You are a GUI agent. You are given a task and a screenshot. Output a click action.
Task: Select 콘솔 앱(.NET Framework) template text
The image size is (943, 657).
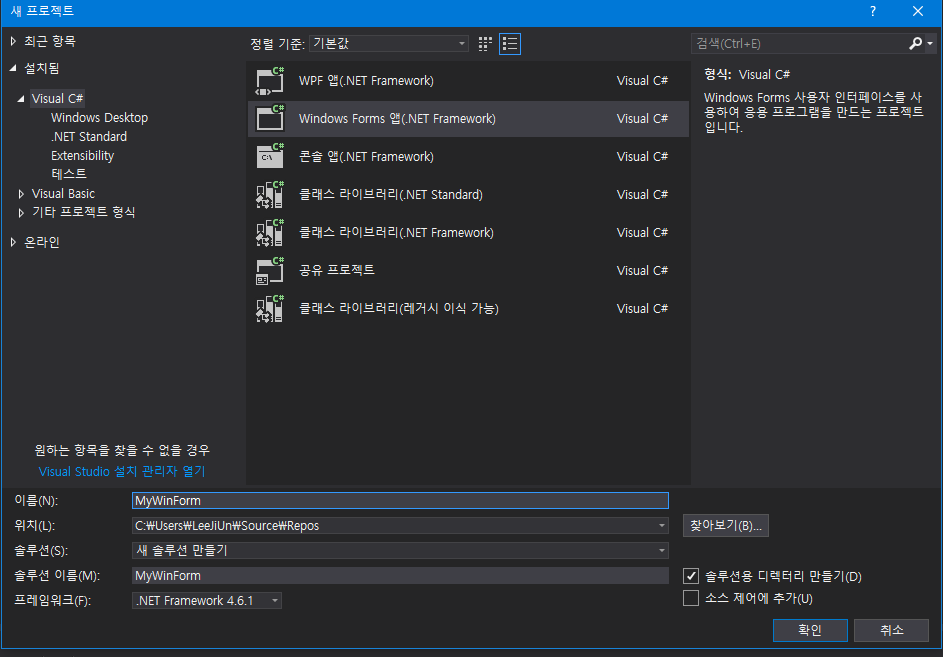coord(366,156)
